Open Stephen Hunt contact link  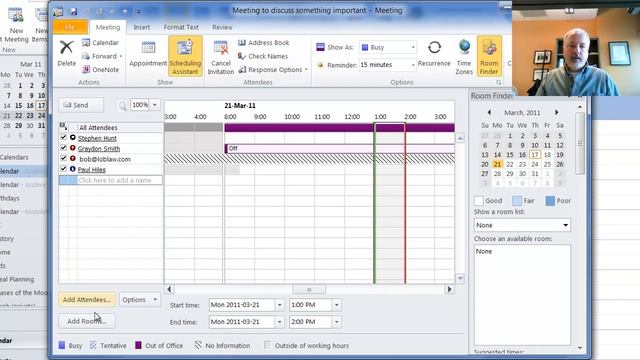click(x=97, y=138)
